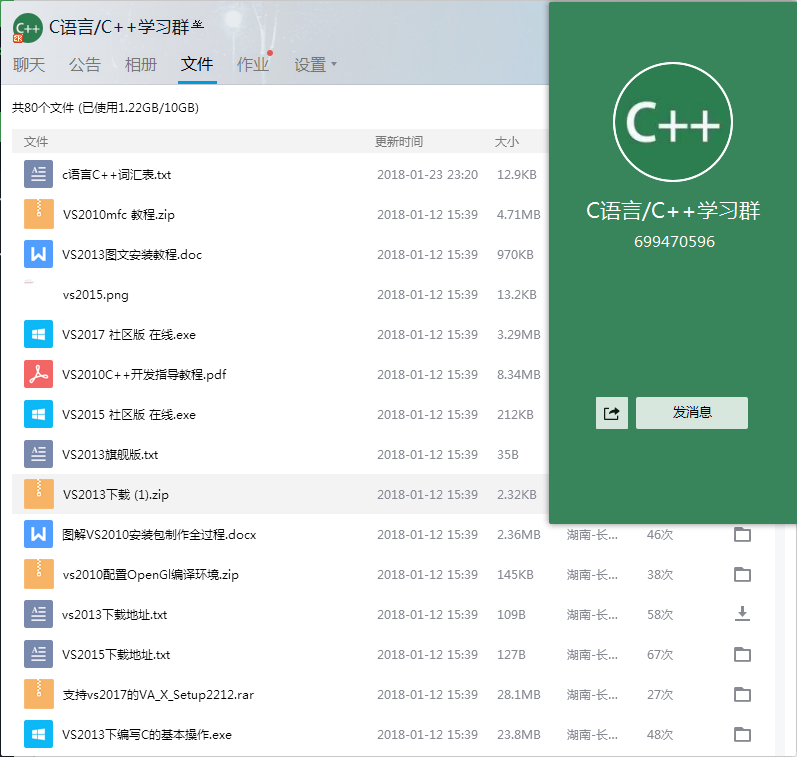Viewport: 797px width, 757px height.
Task: Click the 共80个文件 storage usage text
Action: pos(105,108)
